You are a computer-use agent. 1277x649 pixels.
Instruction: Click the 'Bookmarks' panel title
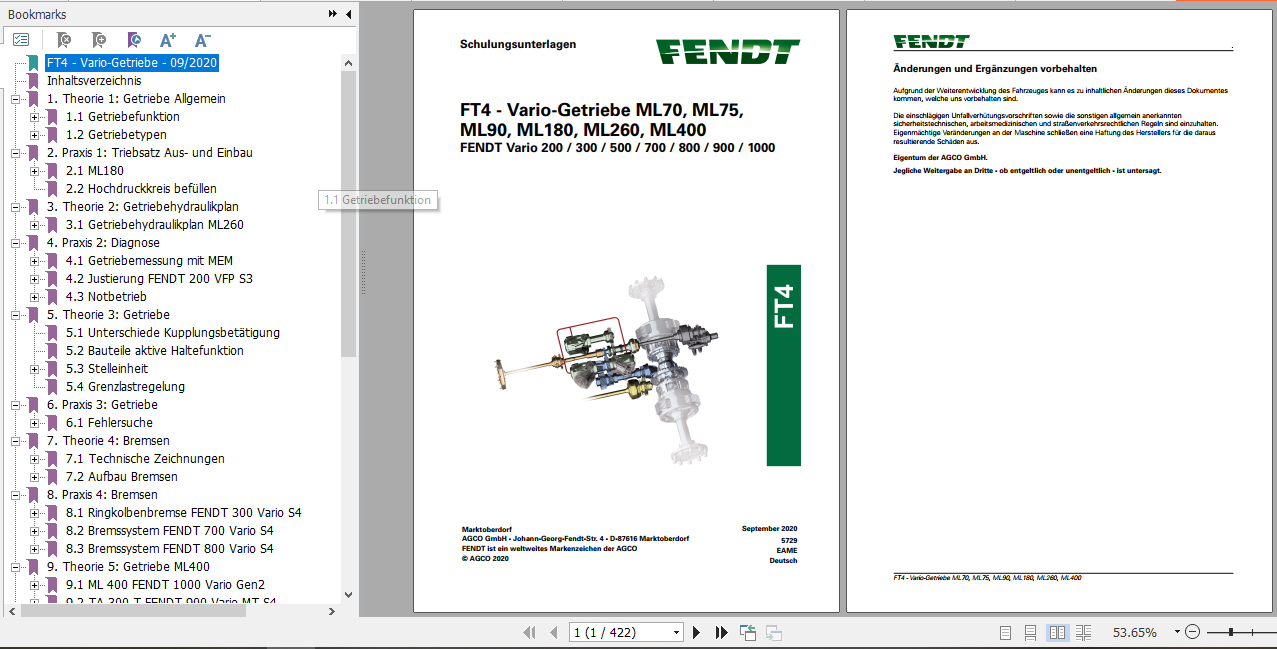tap(37, 14)
